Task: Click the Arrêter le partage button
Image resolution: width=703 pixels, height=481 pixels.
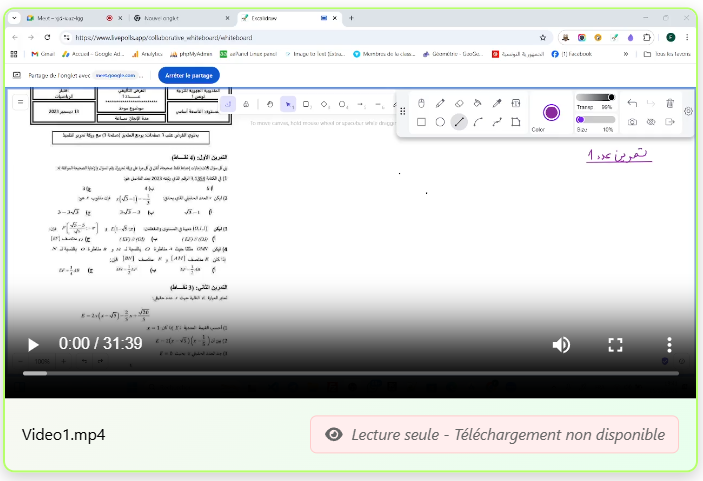Action: pyautogui.click(x=189, y=75)
